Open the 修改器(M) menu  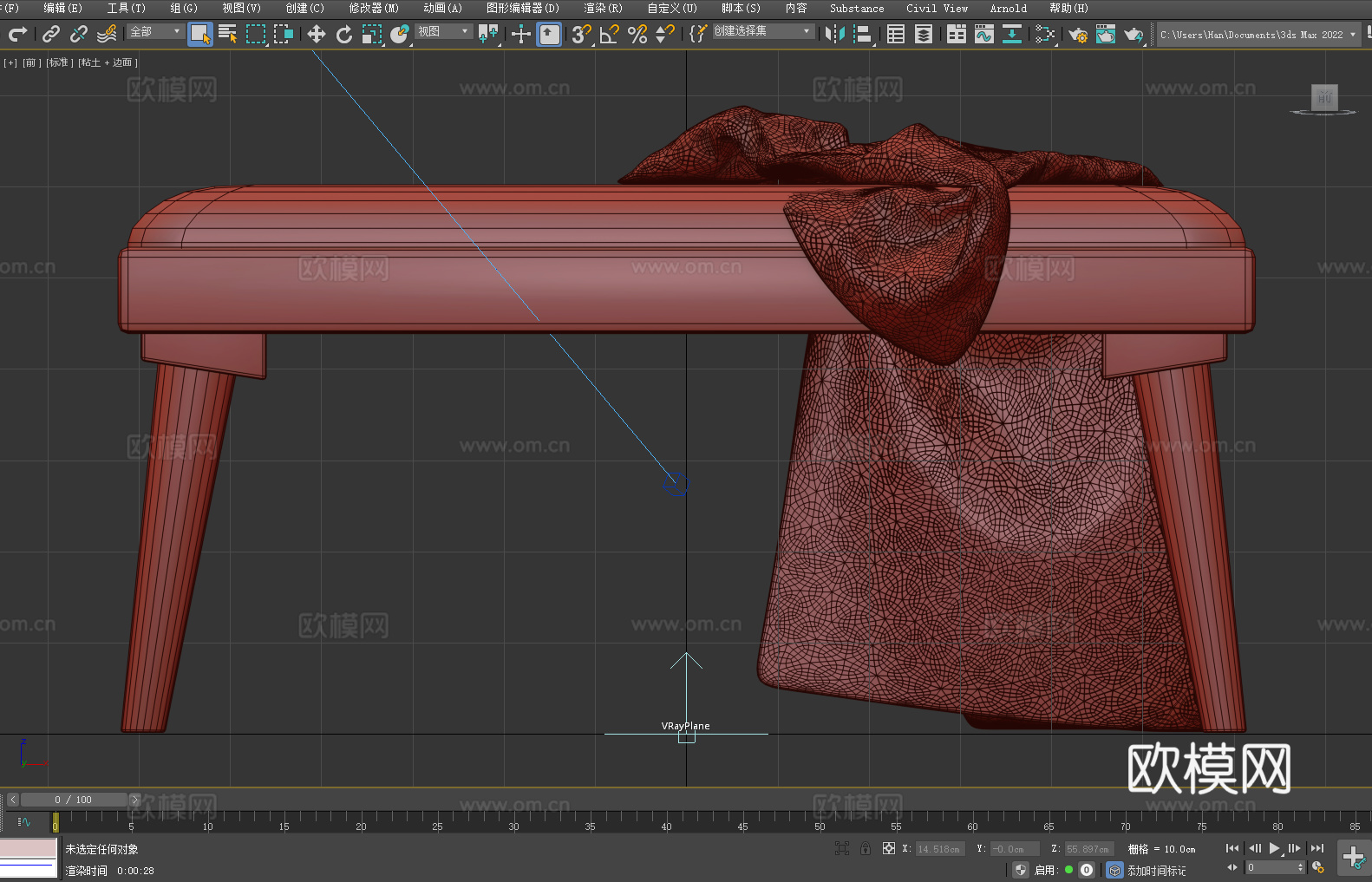point(374,8)
